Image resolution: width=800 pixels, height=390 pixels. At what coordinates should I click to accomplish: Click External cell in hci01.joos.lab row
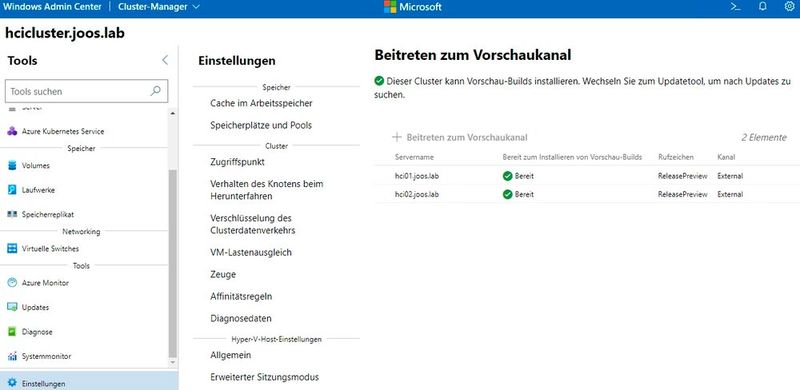point(730,176)
